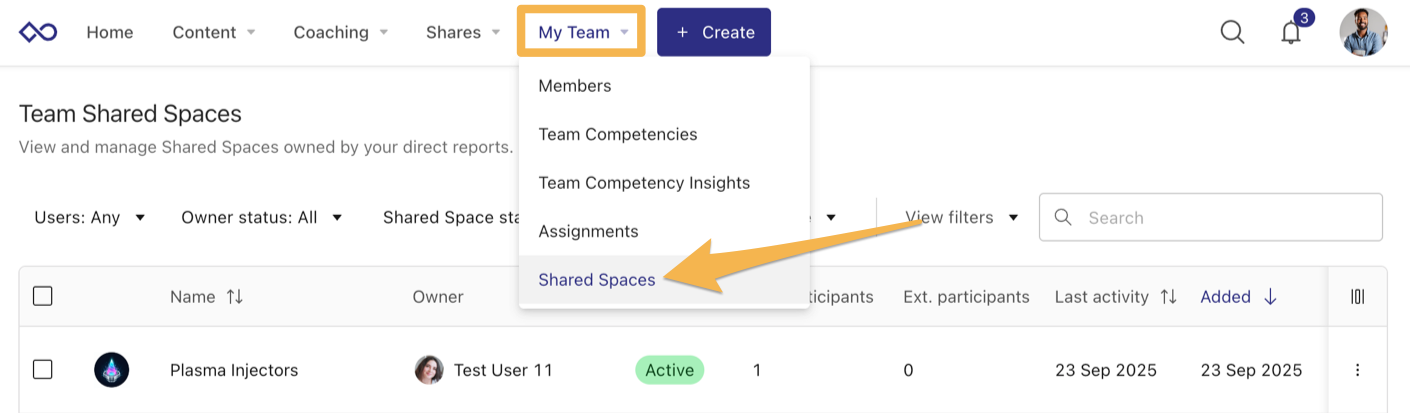Click the infinity logo icon
Screen dimensions: 1410x413
tap(38, 32)
